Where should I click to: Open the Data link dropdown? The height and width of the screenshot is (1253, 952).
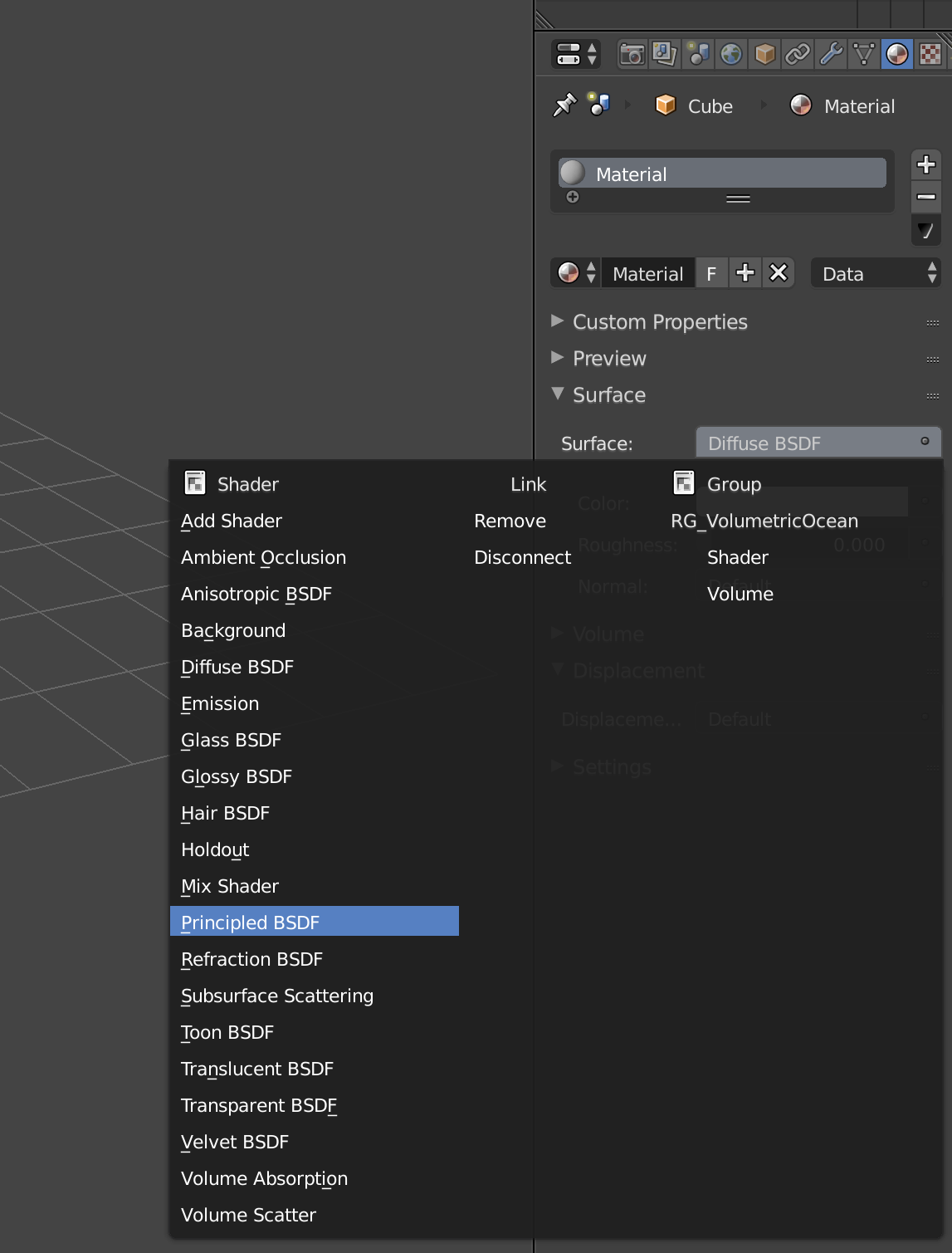(x=876, y=273)
